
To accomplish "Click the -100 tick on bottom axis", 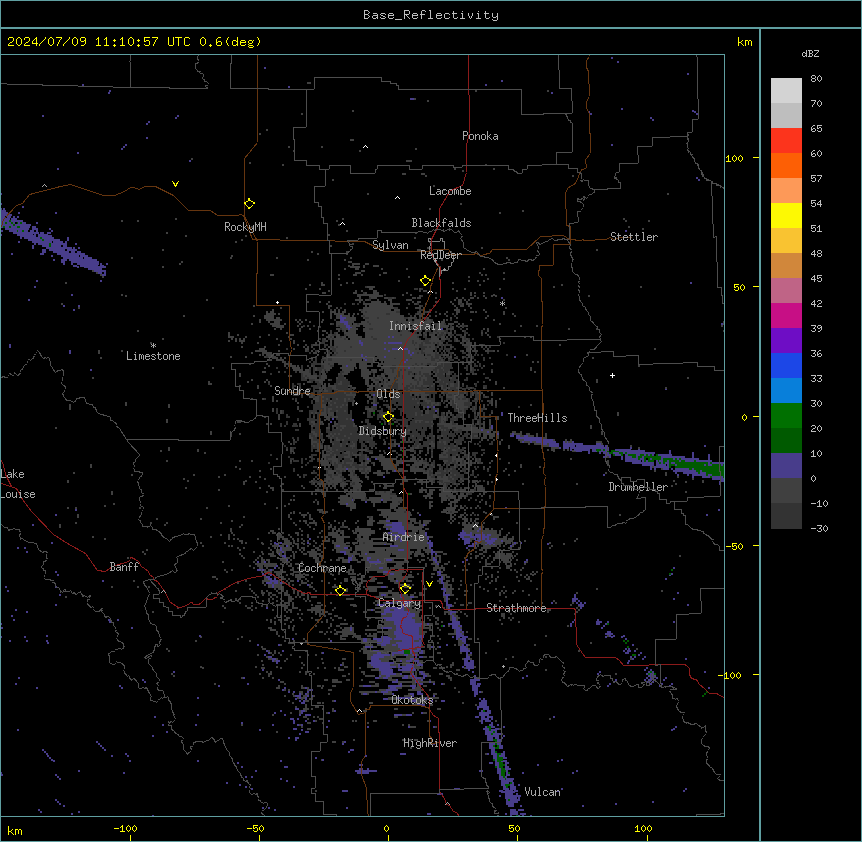I will coord(125,828).
